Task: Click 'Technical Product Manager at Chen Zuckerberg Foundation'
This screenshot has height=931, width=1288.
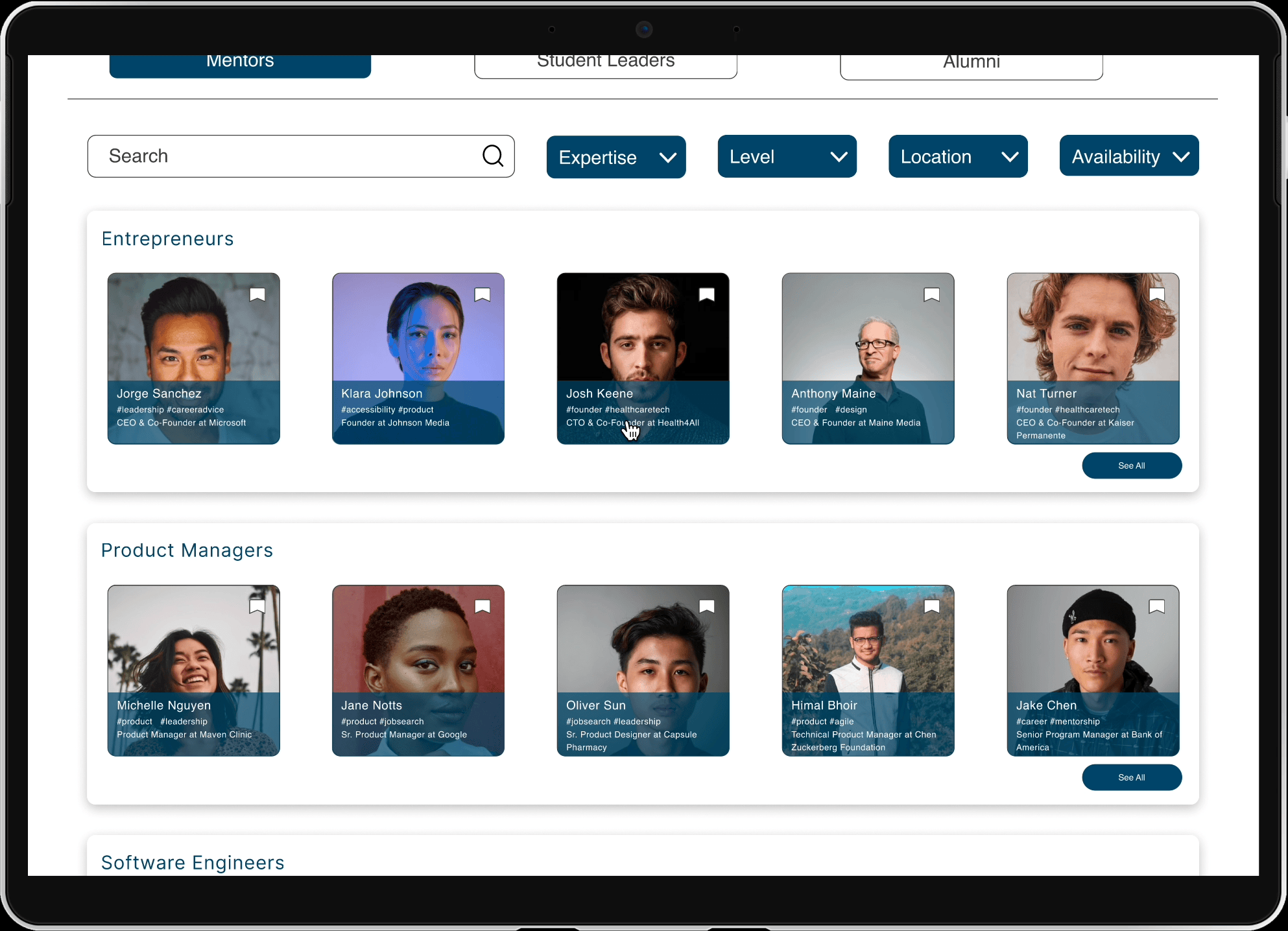Action: point(864,741)
